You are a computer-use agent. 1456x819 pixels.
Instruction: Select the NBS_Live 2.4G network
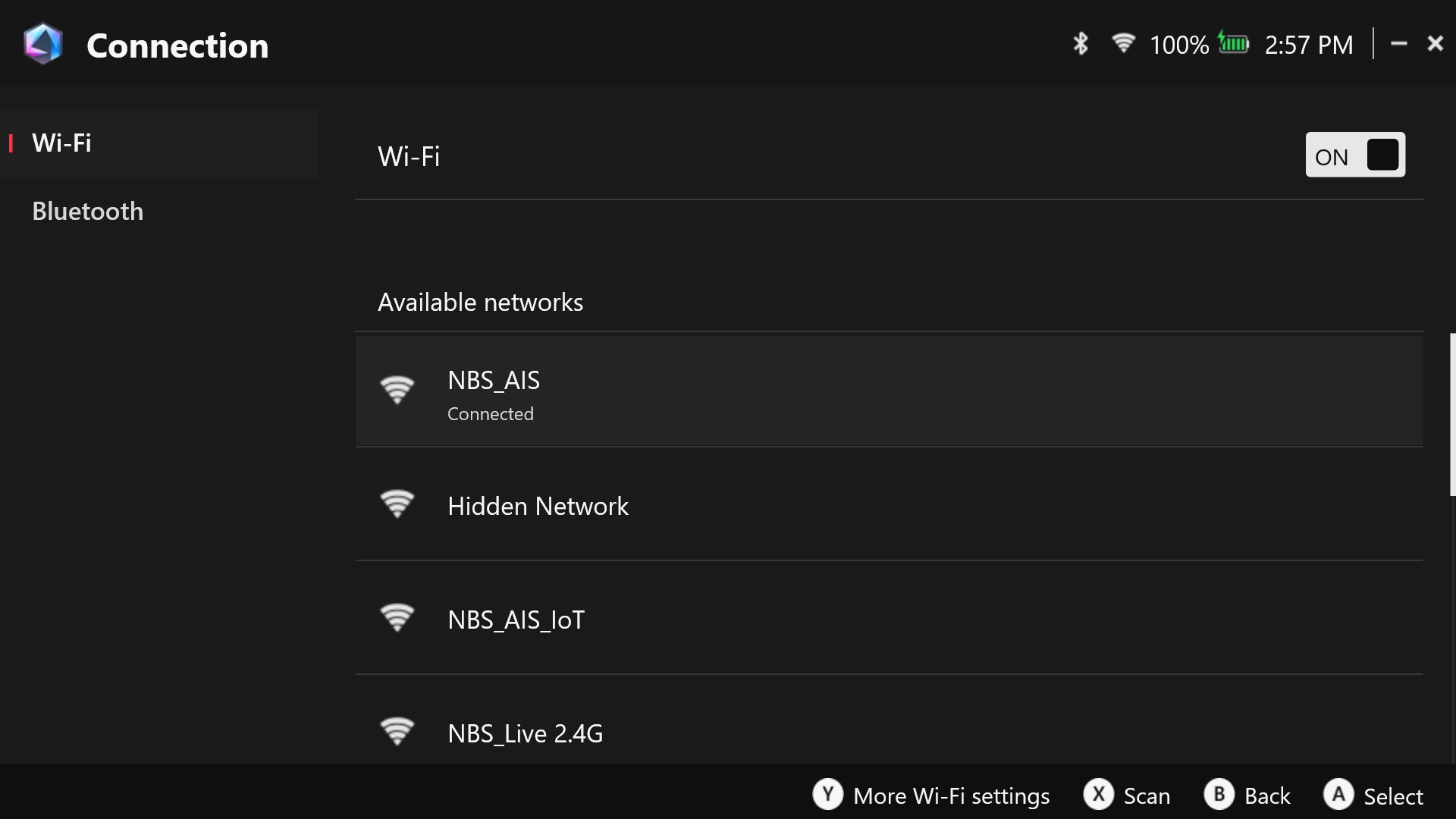pyautogui.click(x=889, y=733)
